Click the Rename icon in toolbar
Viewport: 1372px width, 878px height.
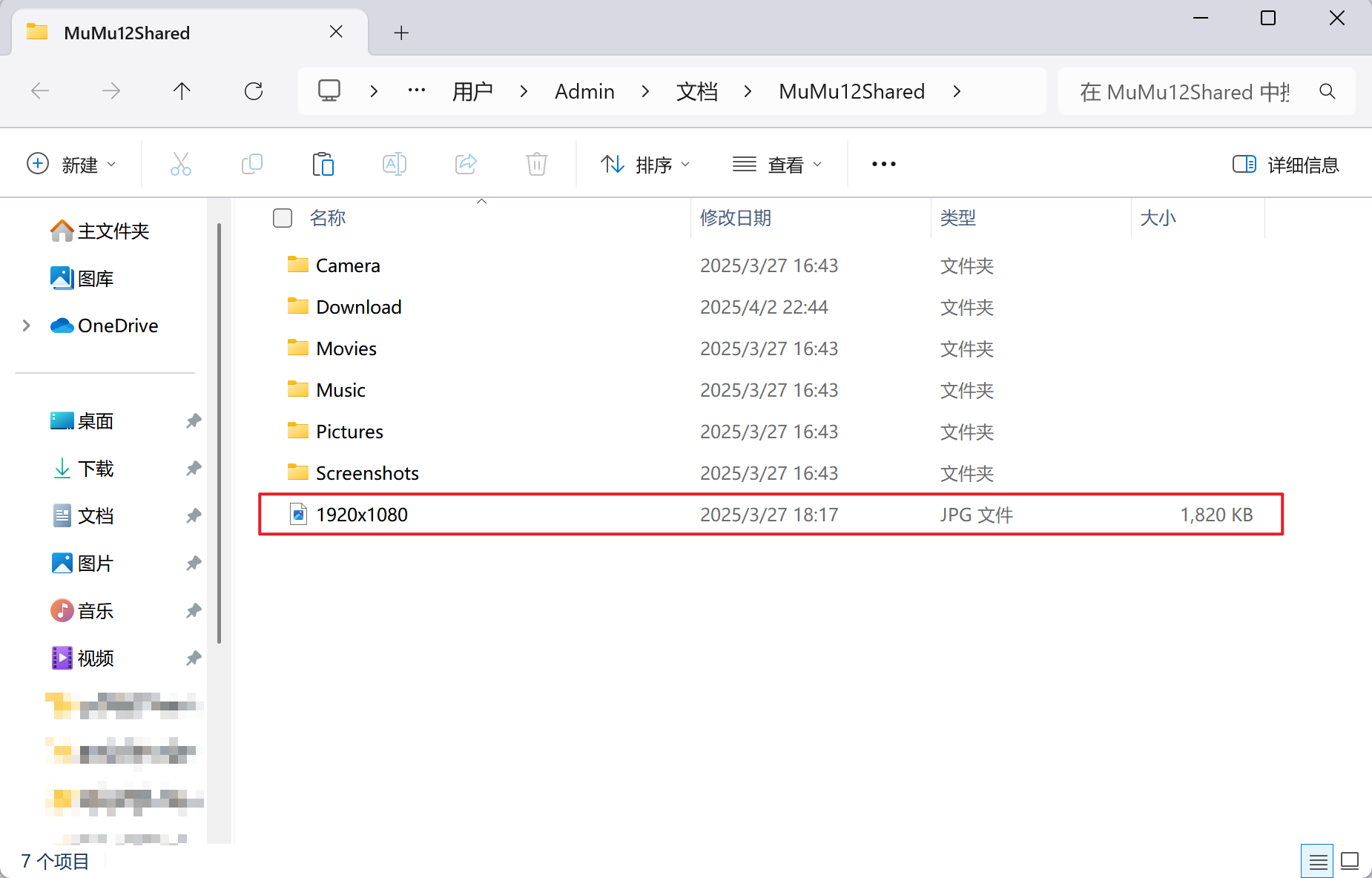(394, 164)
